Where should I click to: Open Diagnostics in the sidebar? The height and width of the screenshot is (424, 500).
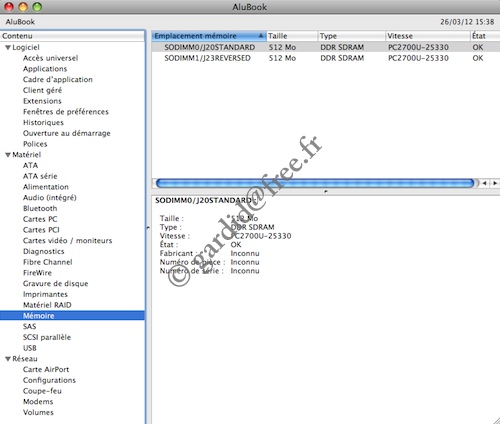44,252
